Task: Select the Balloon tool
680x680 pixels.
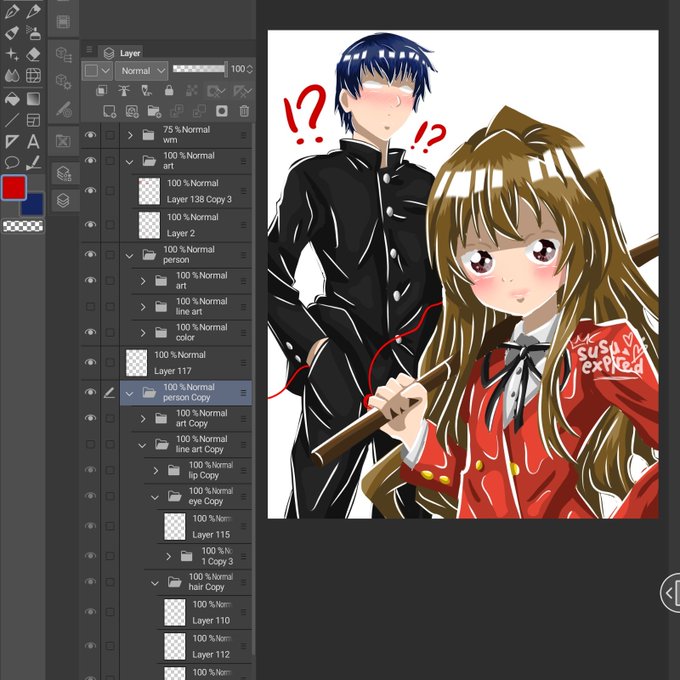Action: (x=12, y=163)
